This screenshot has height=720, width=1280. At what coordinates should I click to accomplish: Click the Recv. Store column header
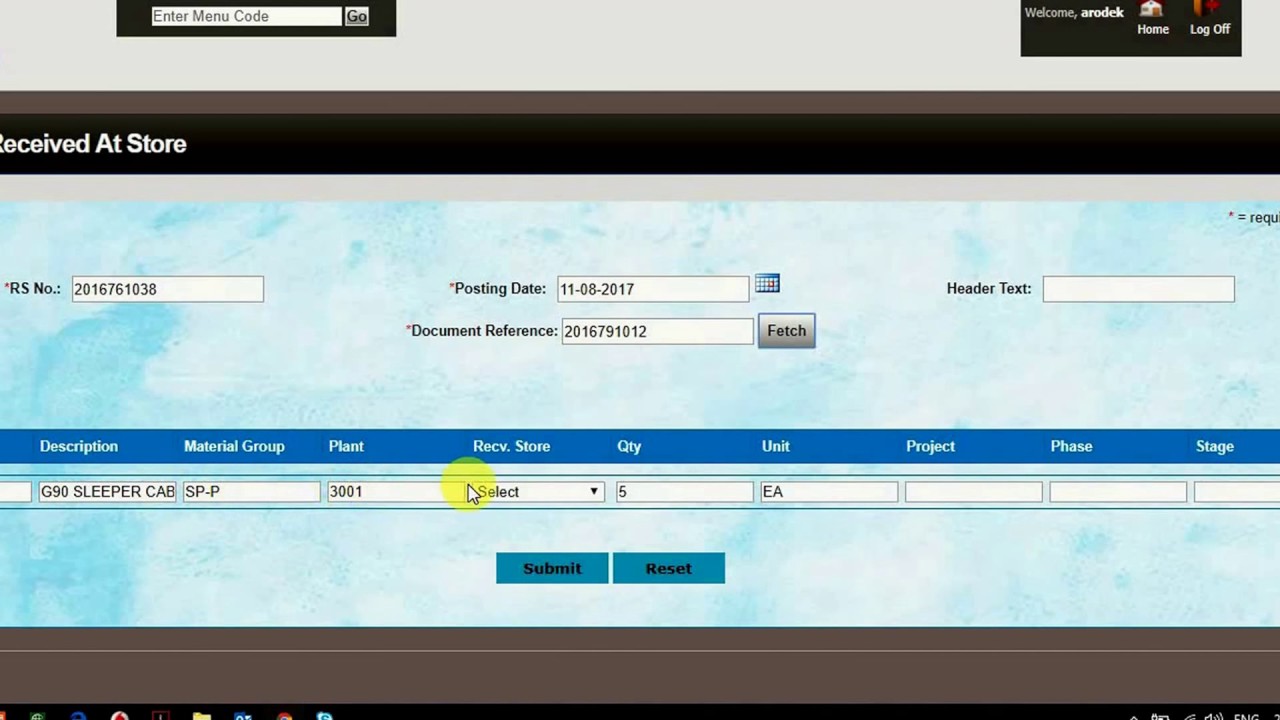[x=511, y=446]
